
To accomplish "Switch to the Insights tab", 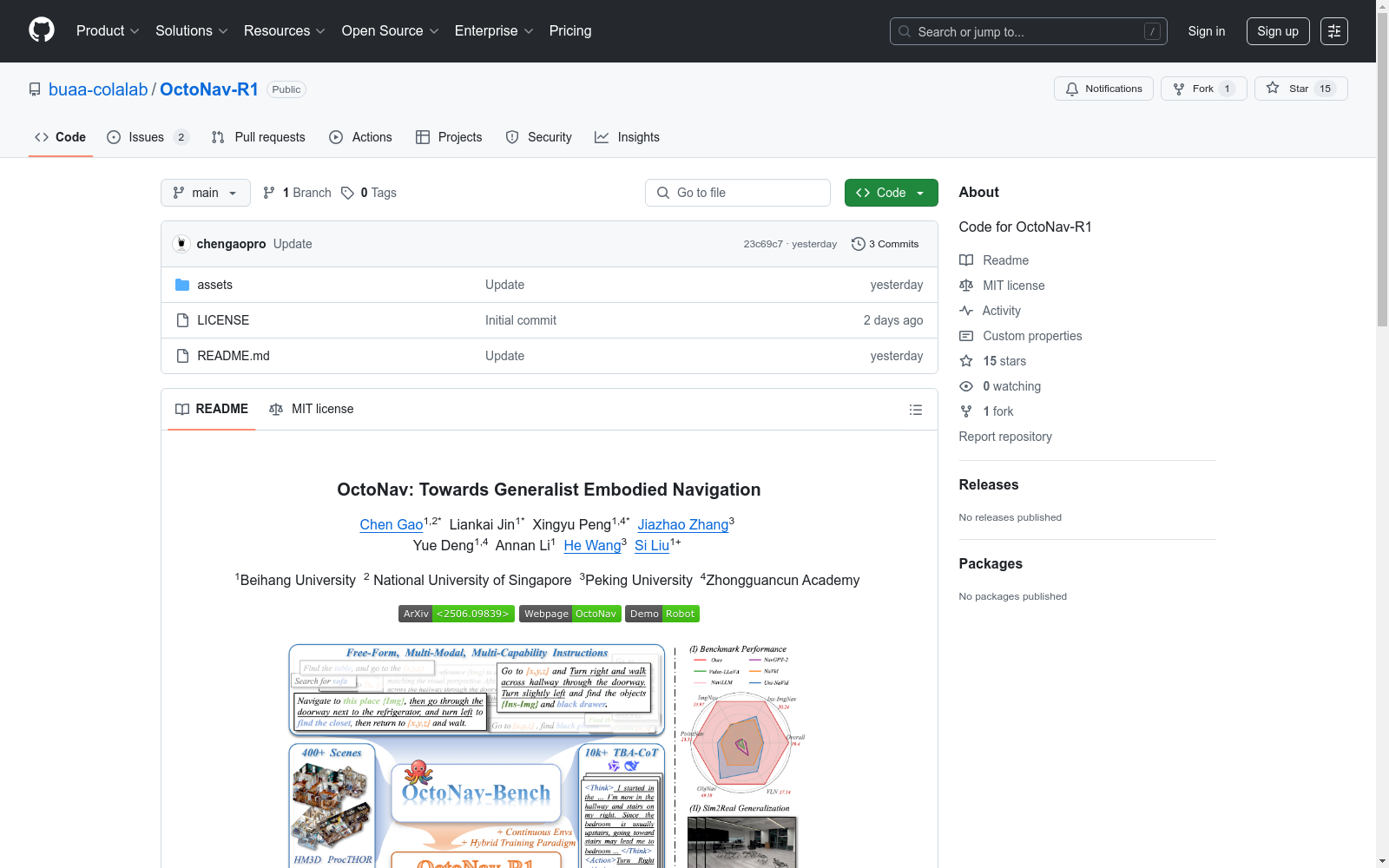I will coord(627,137).
